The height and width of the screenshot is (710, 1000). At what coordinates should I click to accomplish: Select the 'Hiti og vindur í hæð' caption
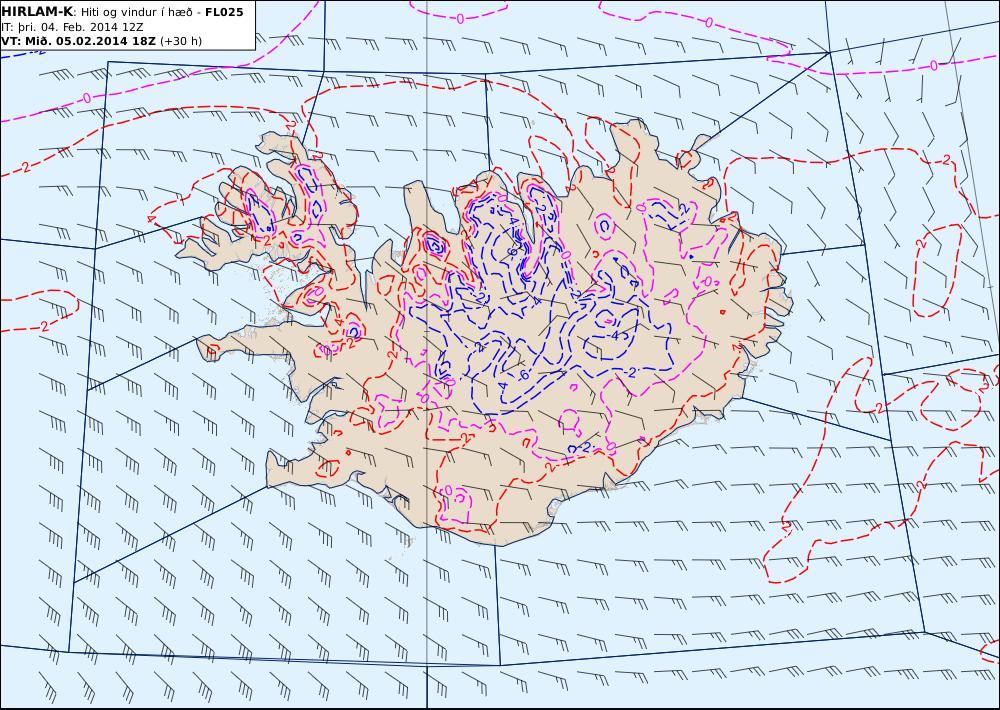(x=136, y=12)
